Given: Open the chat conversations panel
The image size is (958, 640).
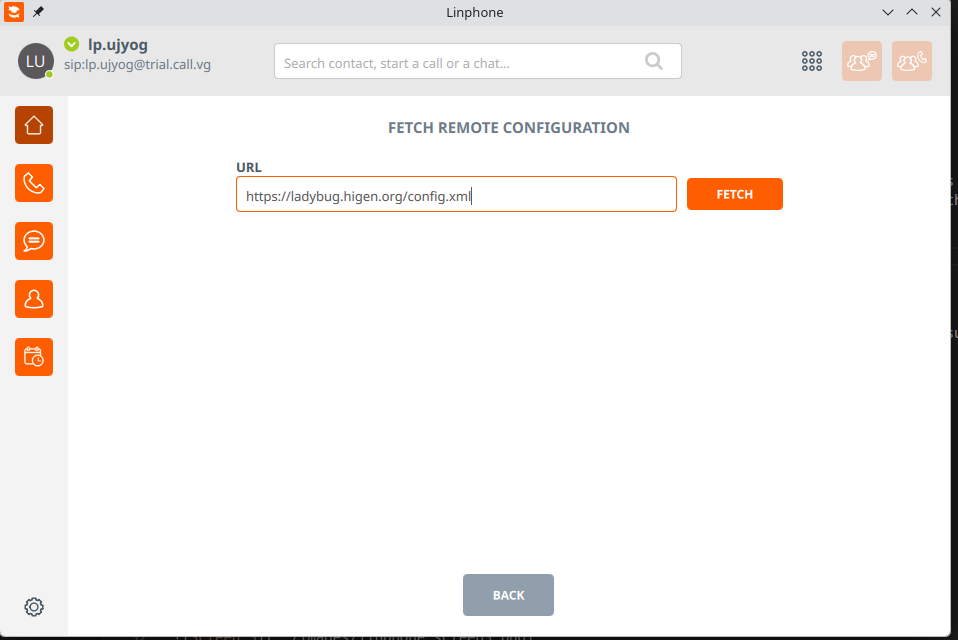Looking at the screenshot, I should click(34, 241).
